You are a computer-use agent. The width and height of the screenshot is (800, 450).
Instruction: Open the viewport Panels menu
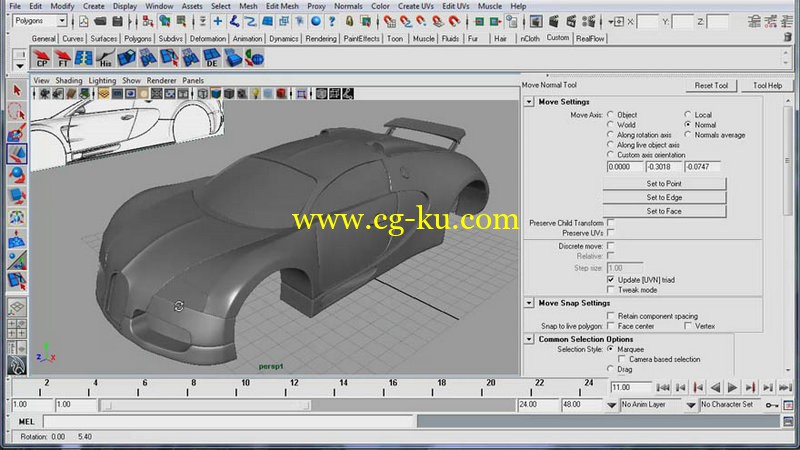coord(193,81)
